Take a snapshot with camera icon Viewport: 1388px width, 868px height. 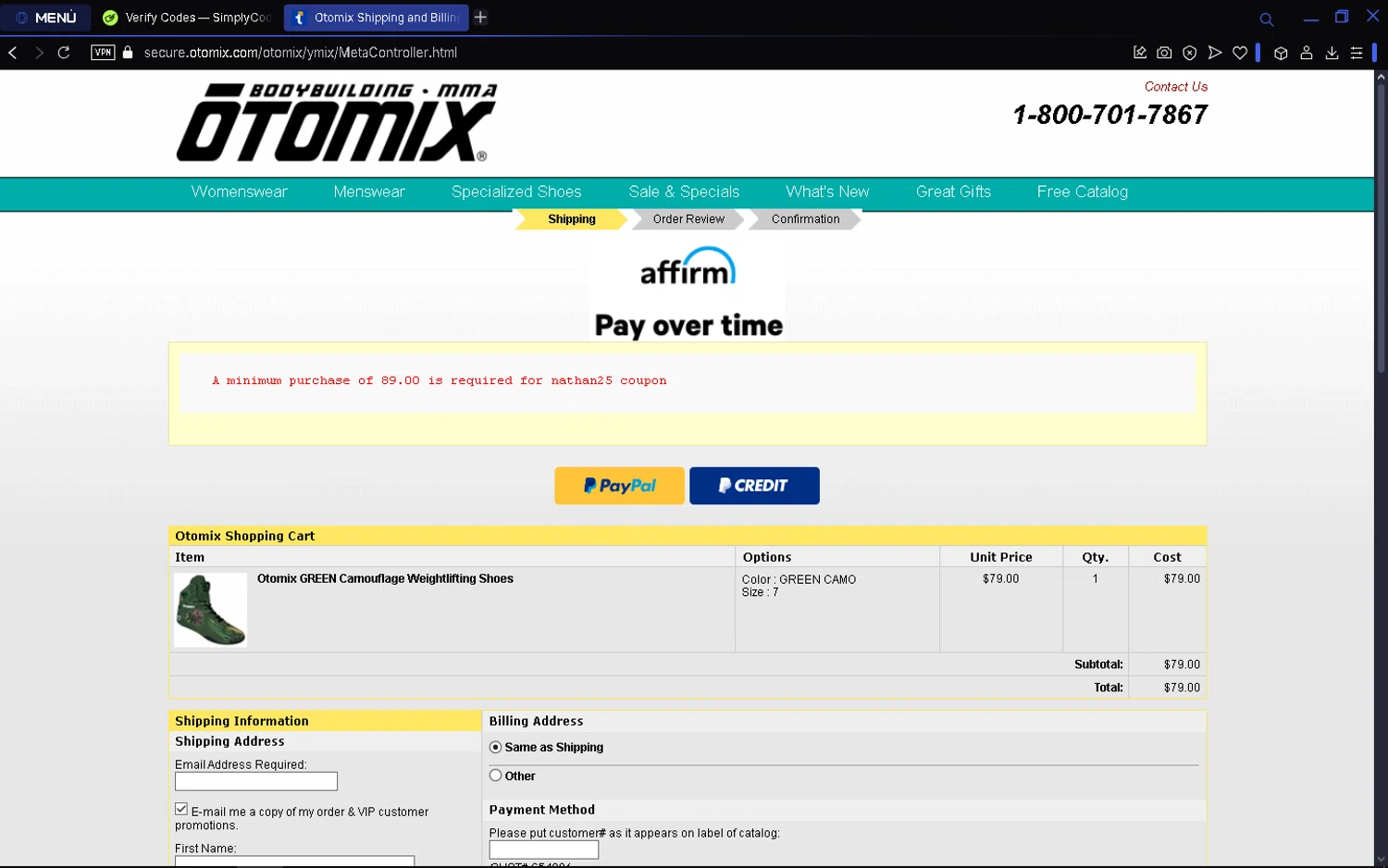pos(1164,53)
